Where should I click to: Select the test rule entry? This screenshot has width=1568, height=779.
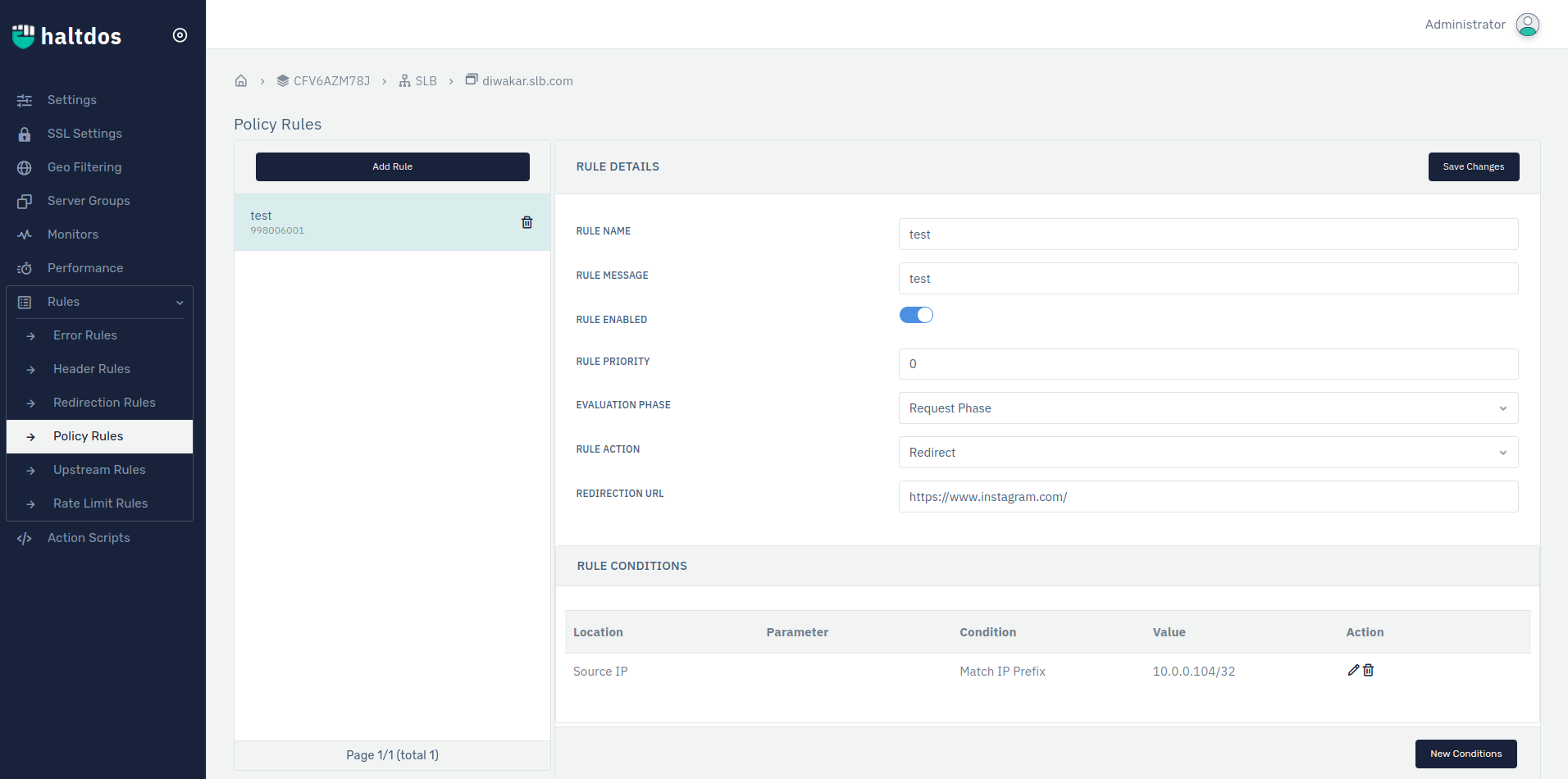pyautogui.click(x=392, y=222)
